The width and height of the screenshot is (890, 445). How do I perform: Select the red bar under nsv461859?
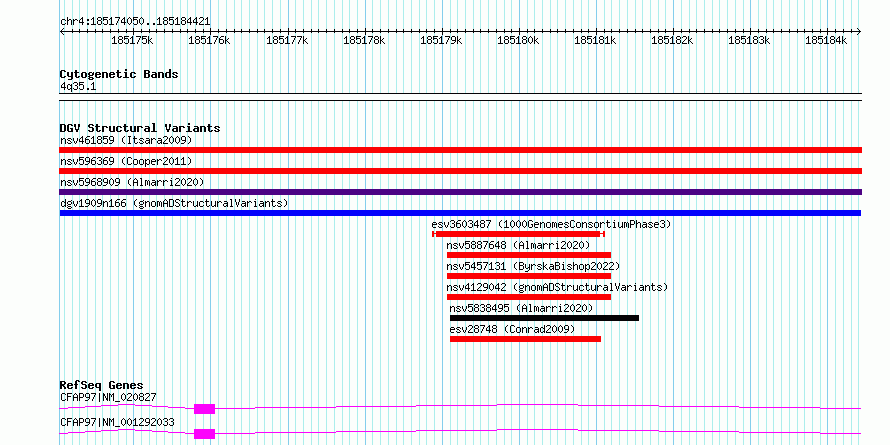tap(461, 150)
